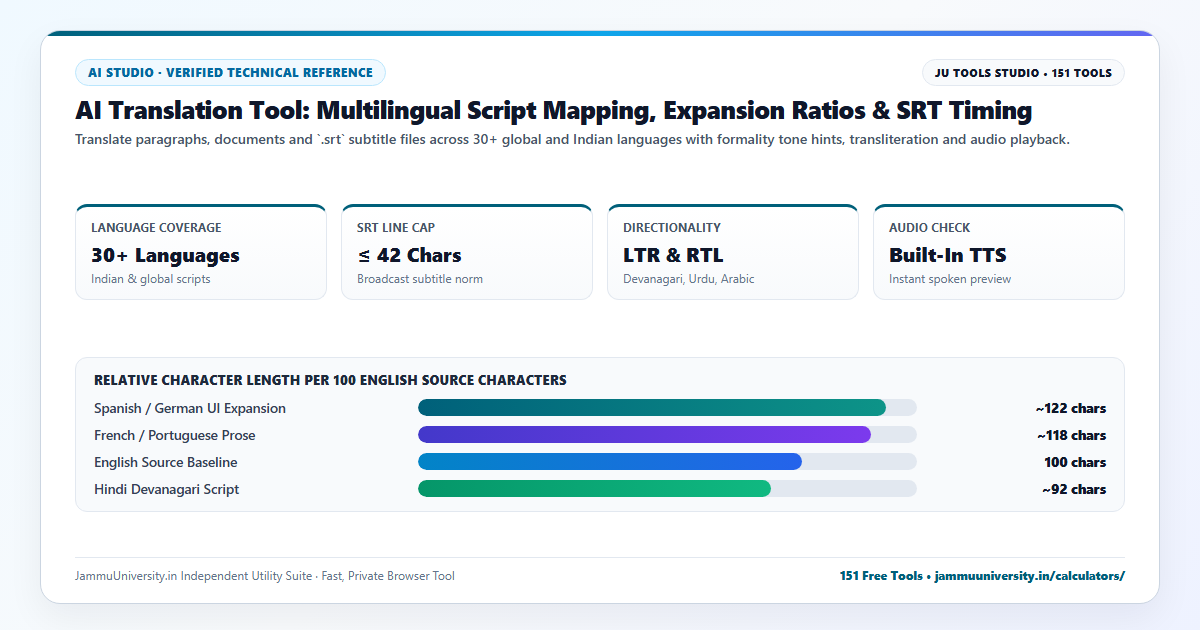
Task: Click the '100 chars' value
Action: [x=1075, y=462]
